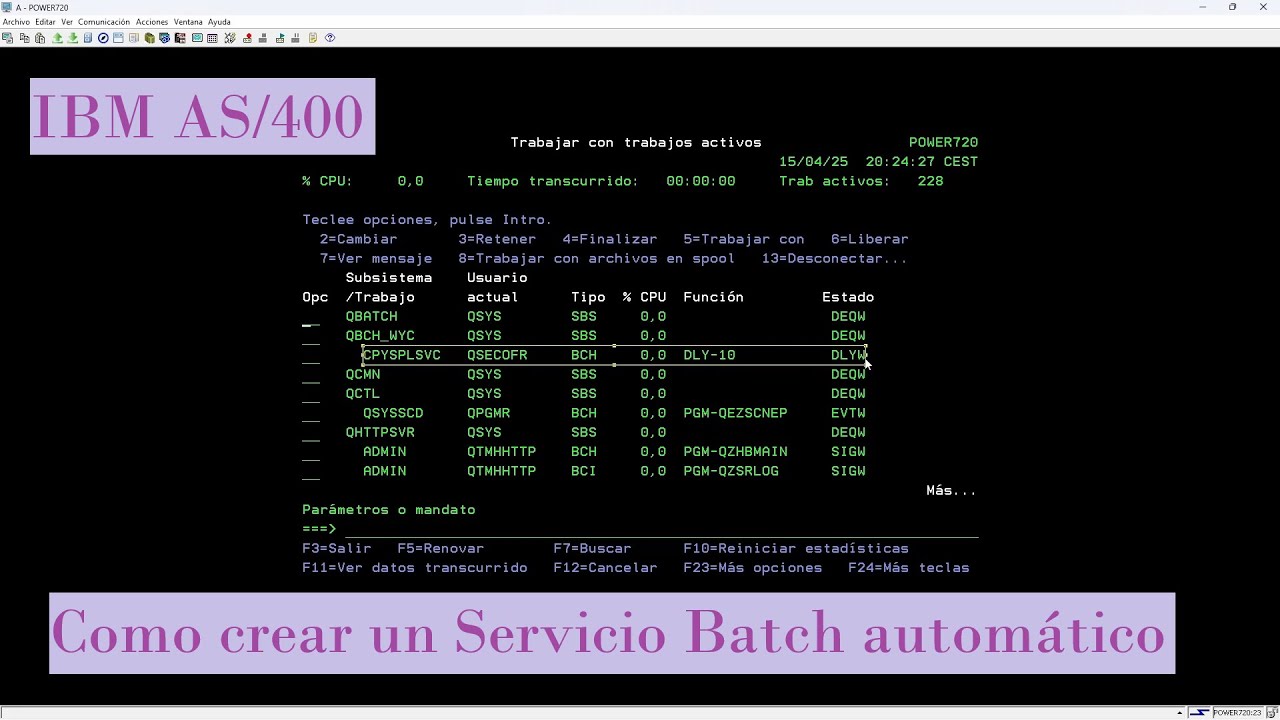Click the stop macro icon
Image resolution: width=1280 pixels, height=720 pixels.
263,38
